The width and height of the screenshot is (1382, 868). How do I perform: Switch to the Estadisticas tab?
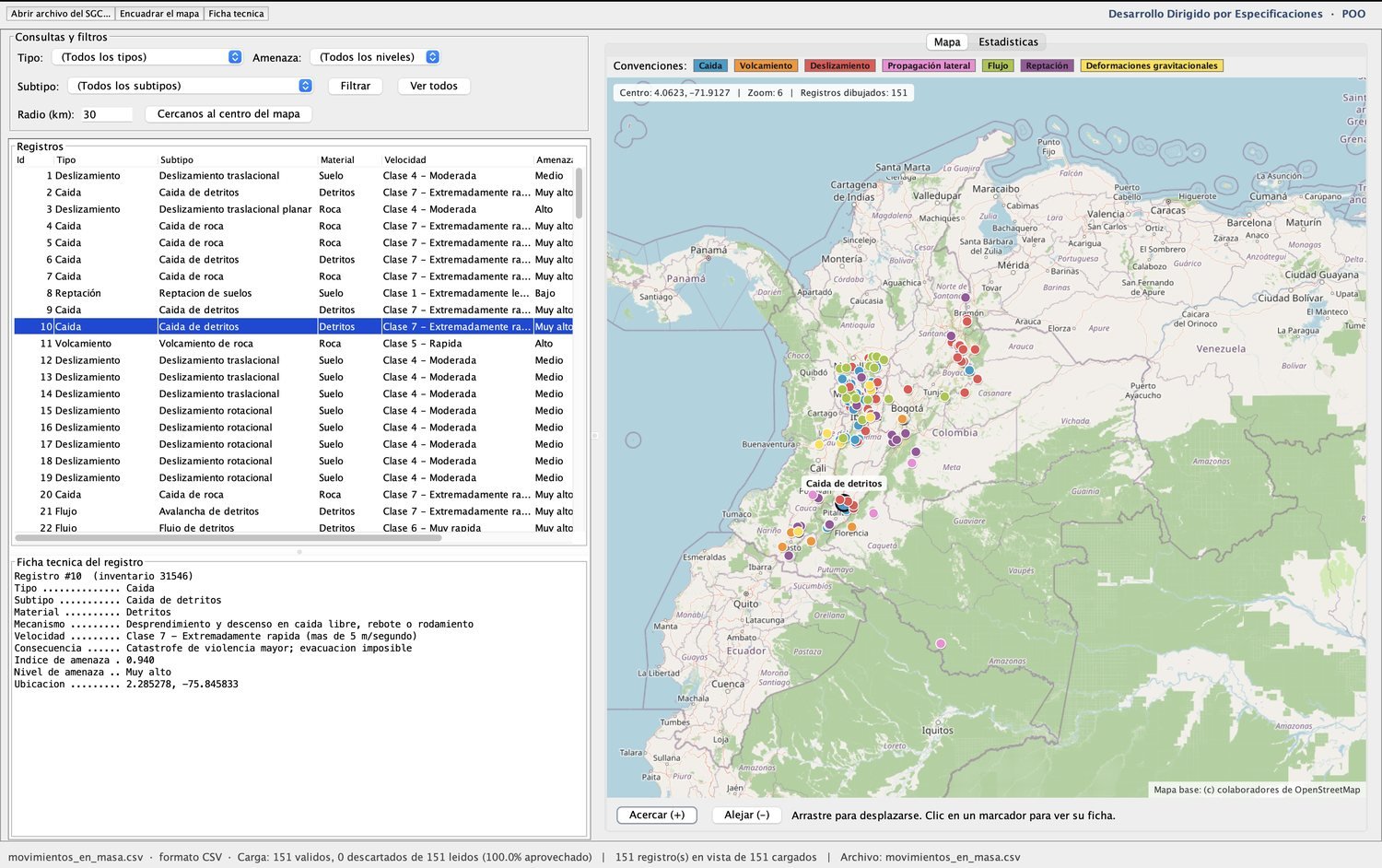pos(1008,41)
